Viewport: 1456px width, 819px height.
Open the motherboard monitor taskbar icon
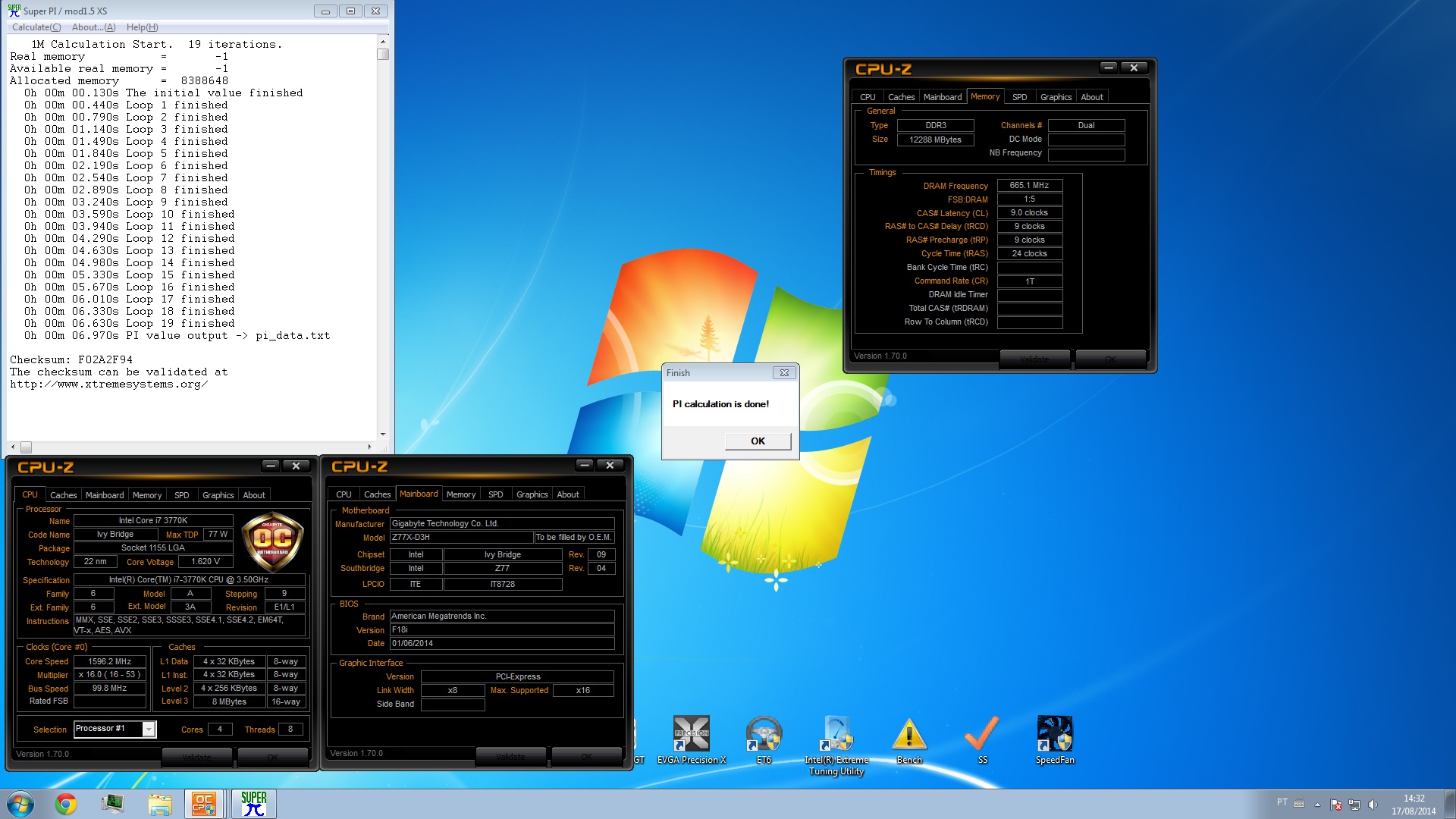(112, 804)
